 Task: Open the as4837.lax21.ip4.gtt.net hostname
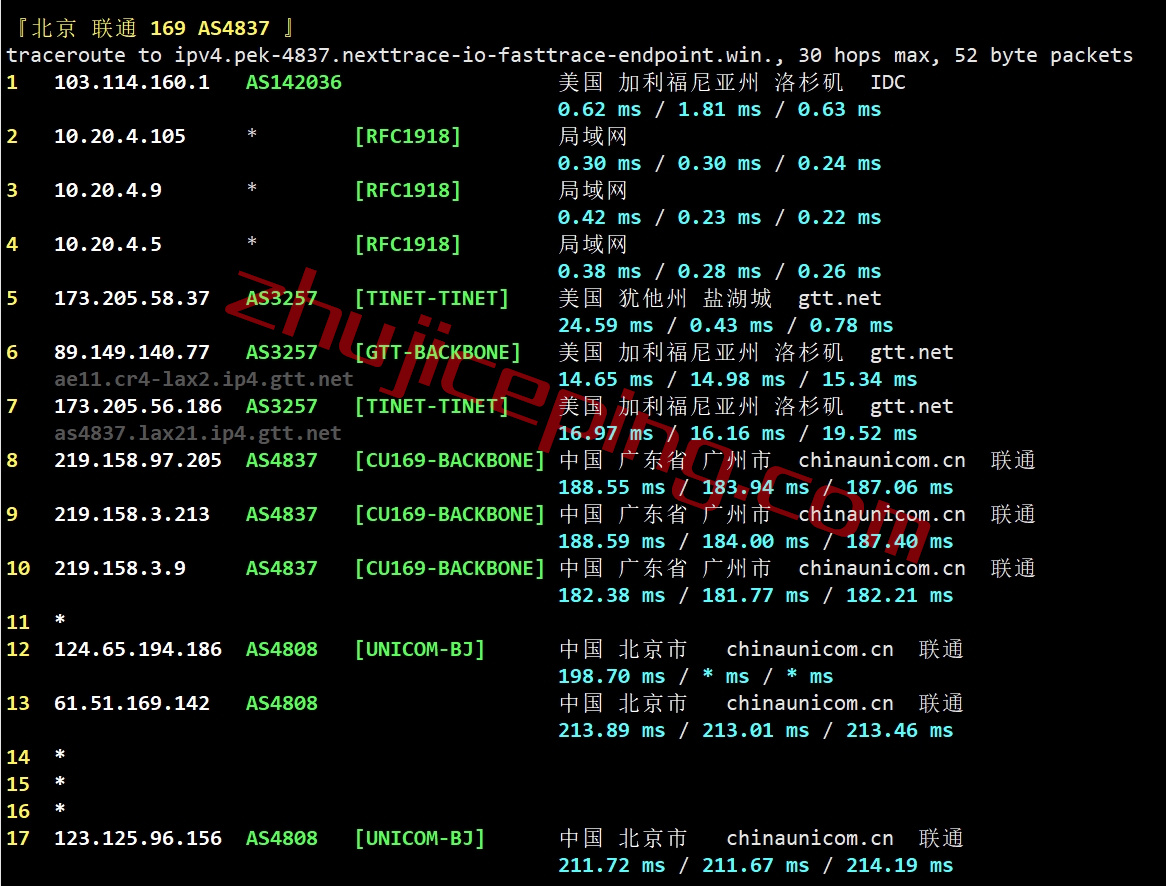pos(197,433)
